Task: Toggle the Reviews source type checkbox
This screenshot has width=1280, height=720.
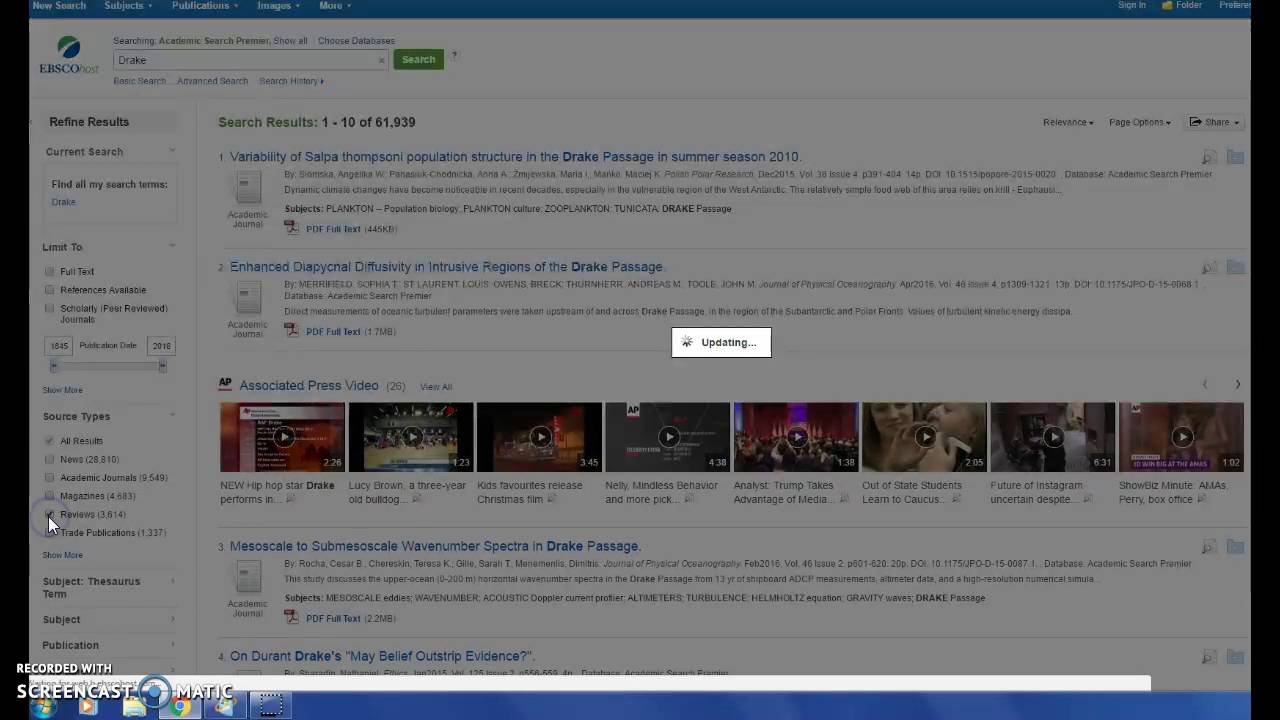Action: click(50, 514)
